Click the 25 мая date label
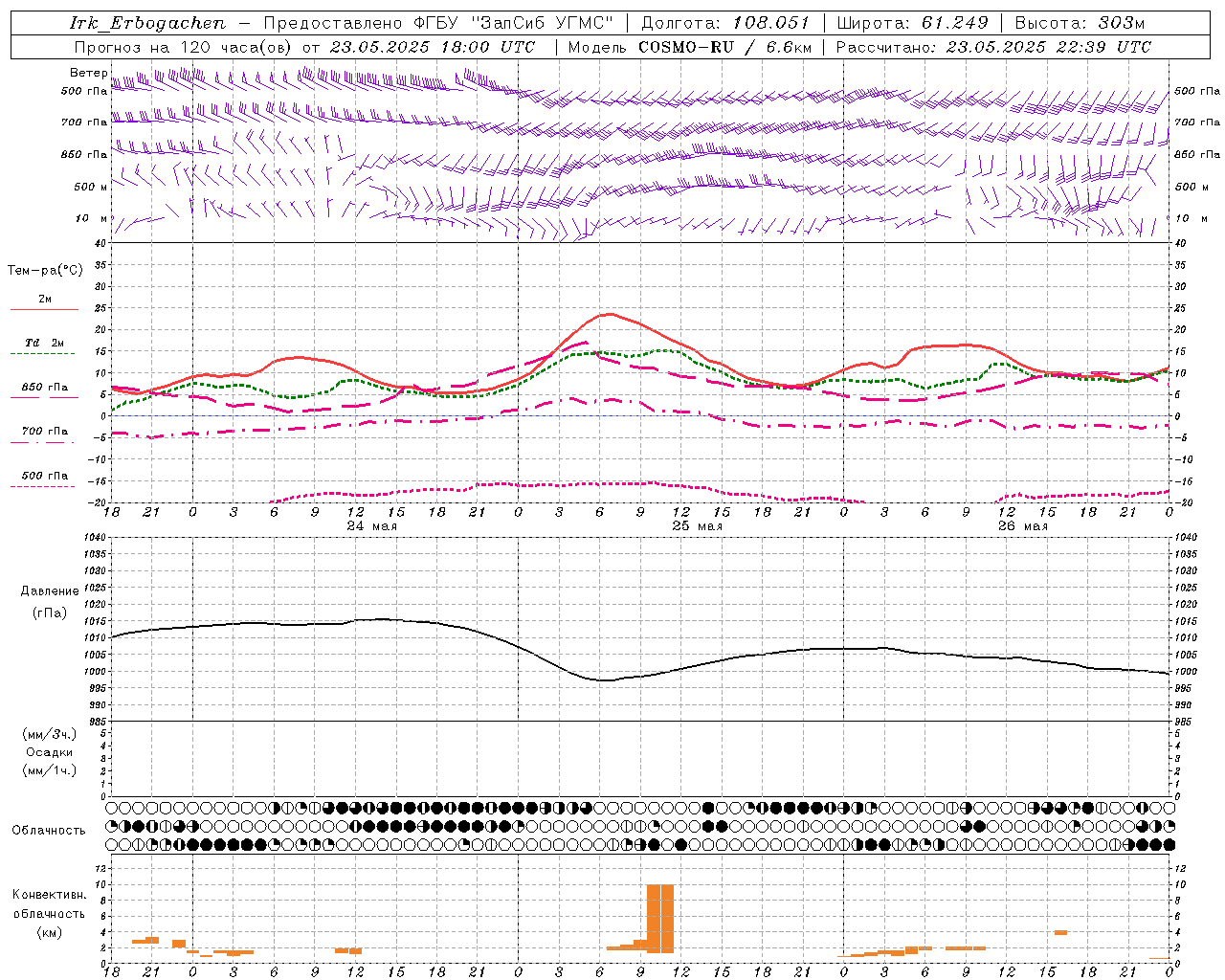 point(697,526)
